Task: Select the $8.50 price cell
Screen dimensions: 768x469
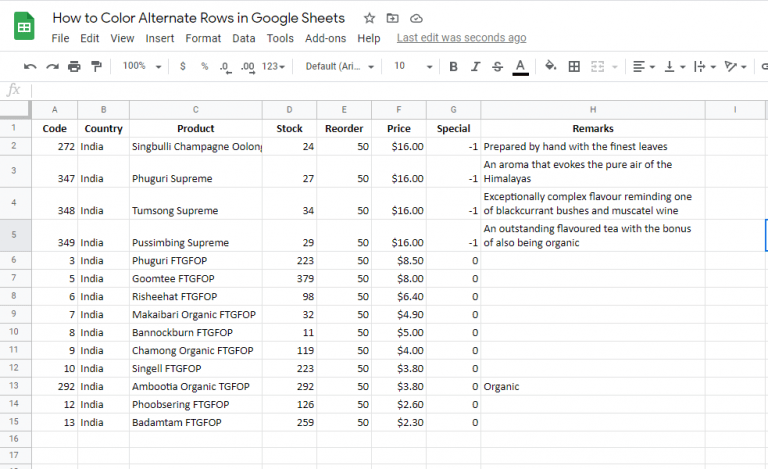Action: [399, 260]
